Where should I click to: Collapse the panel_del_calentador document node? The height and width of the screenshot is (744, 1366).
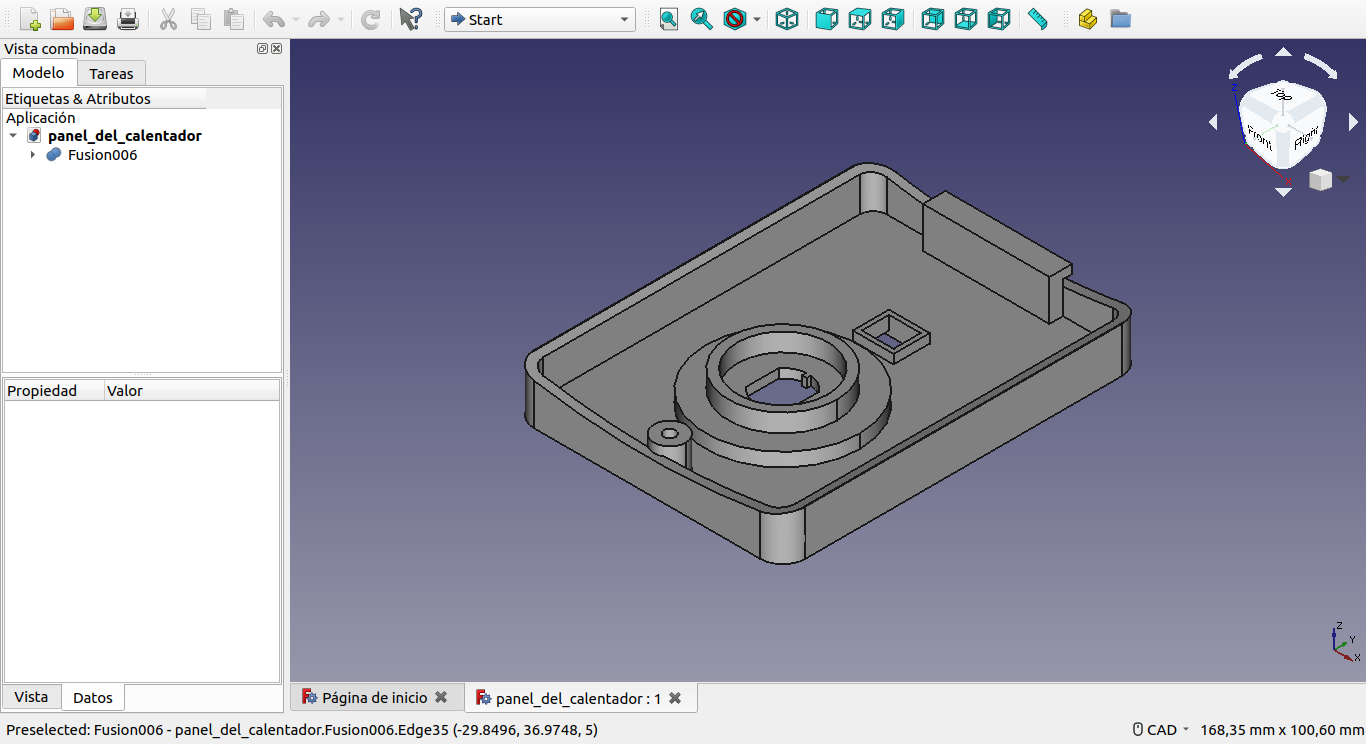tap(13, 136)
